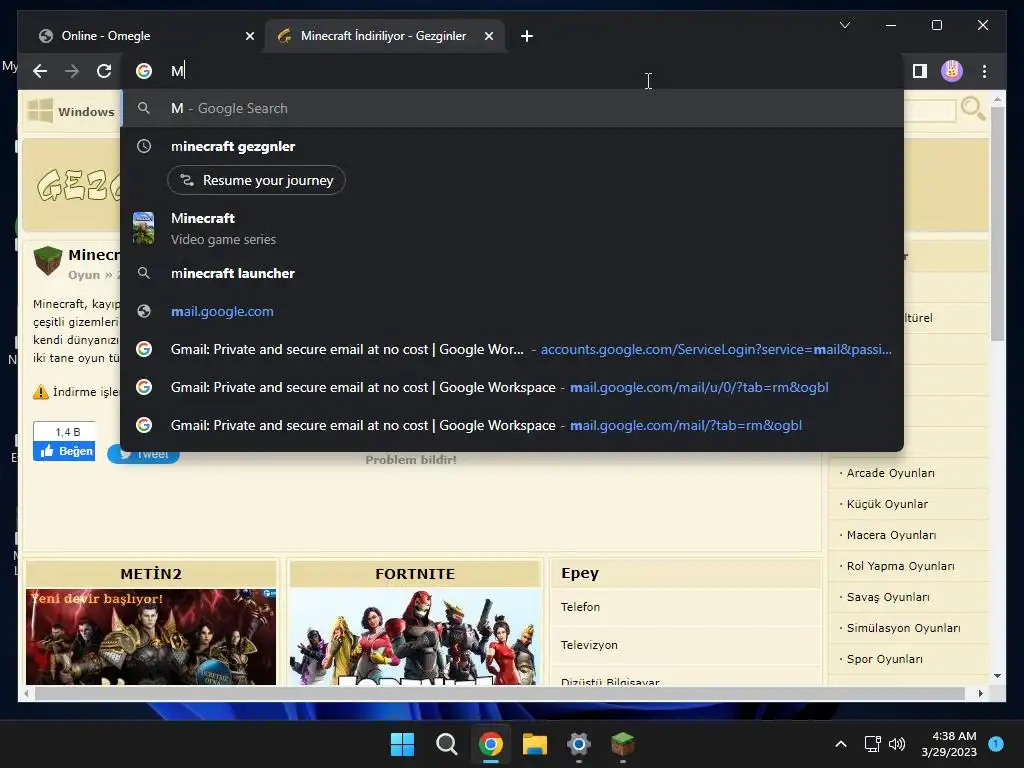The width and height of the screenshot is (1024, 768).
Task: Open Settings gear icon on the taskbar
Action: [x=579, y=744]
